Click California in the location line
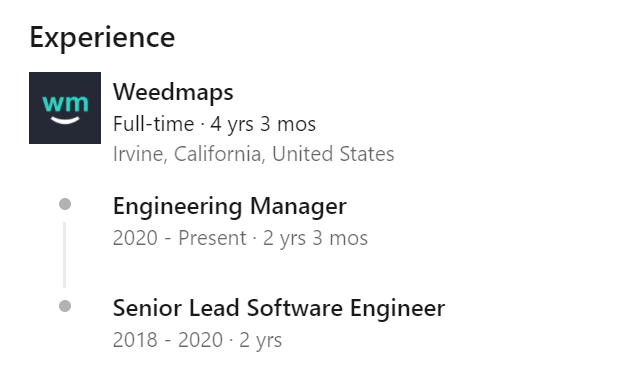 click(x=219, y=154)
